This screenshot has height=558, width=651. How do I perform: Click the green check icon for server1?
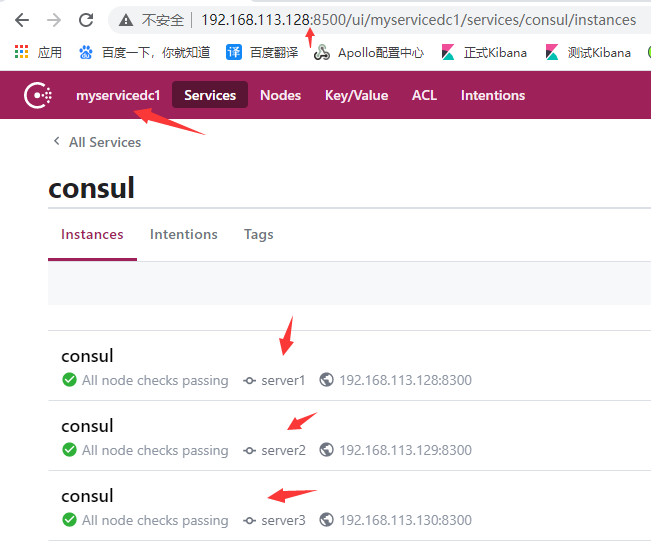click(69, 380)
